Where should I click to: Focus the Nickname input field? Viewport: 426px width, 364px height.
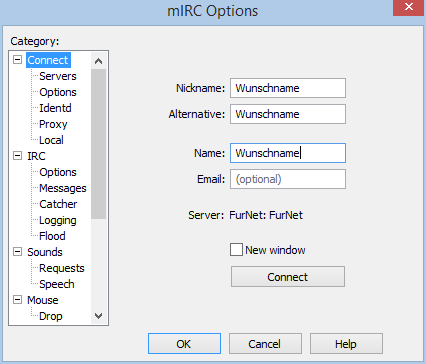coord(288,88)
